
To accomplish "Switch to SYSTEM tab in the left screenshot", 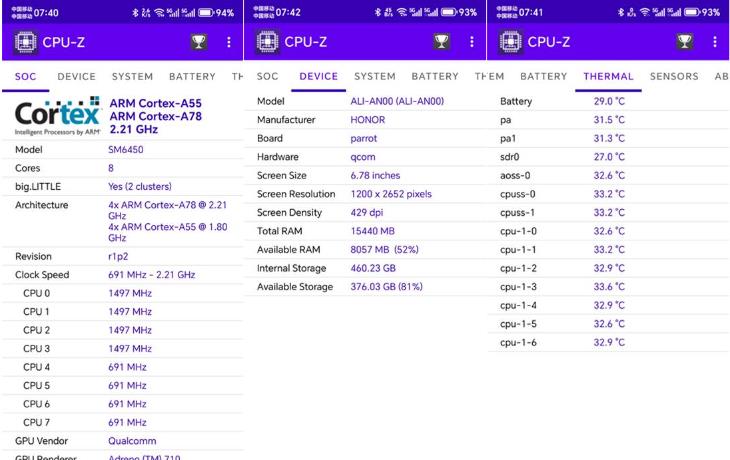I will 132,76.
